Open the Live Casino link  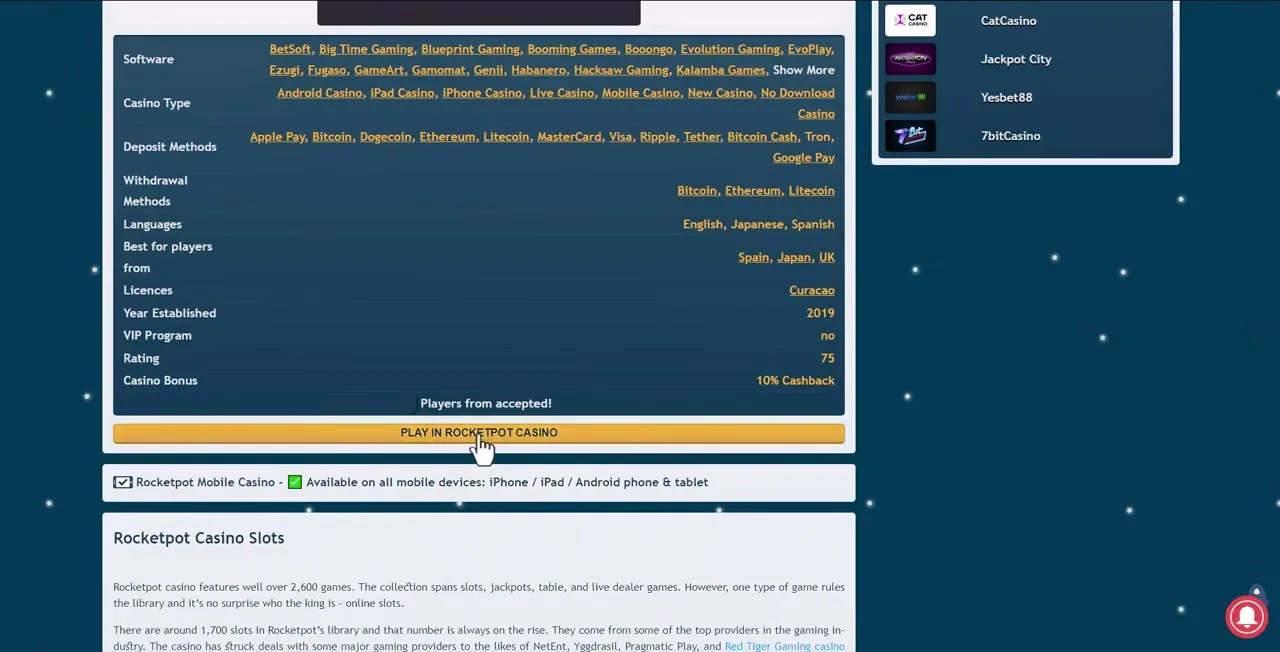tap(562, 93)
